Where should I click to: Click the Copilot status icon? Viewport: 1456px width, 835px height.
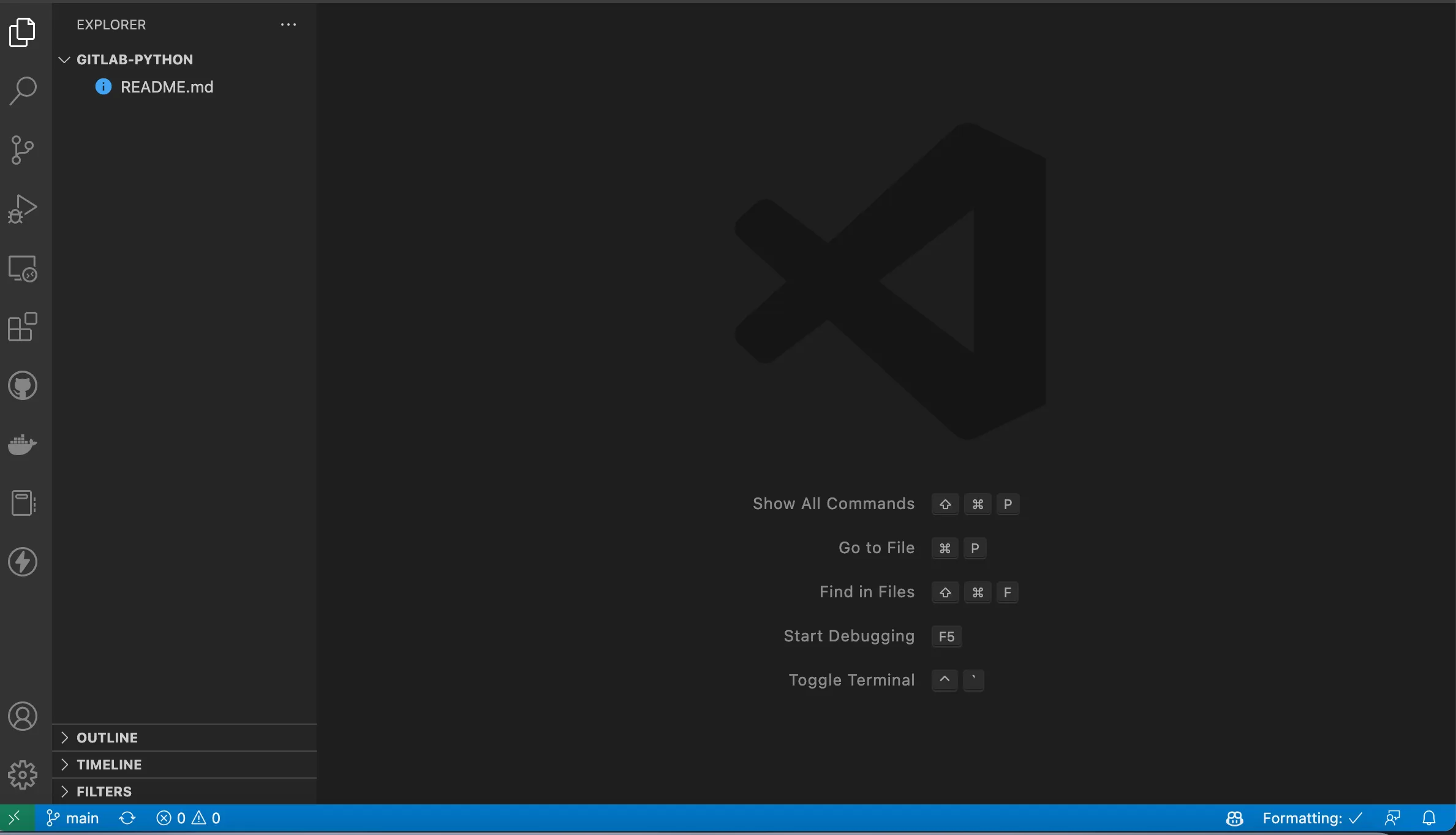point(1234,818)
